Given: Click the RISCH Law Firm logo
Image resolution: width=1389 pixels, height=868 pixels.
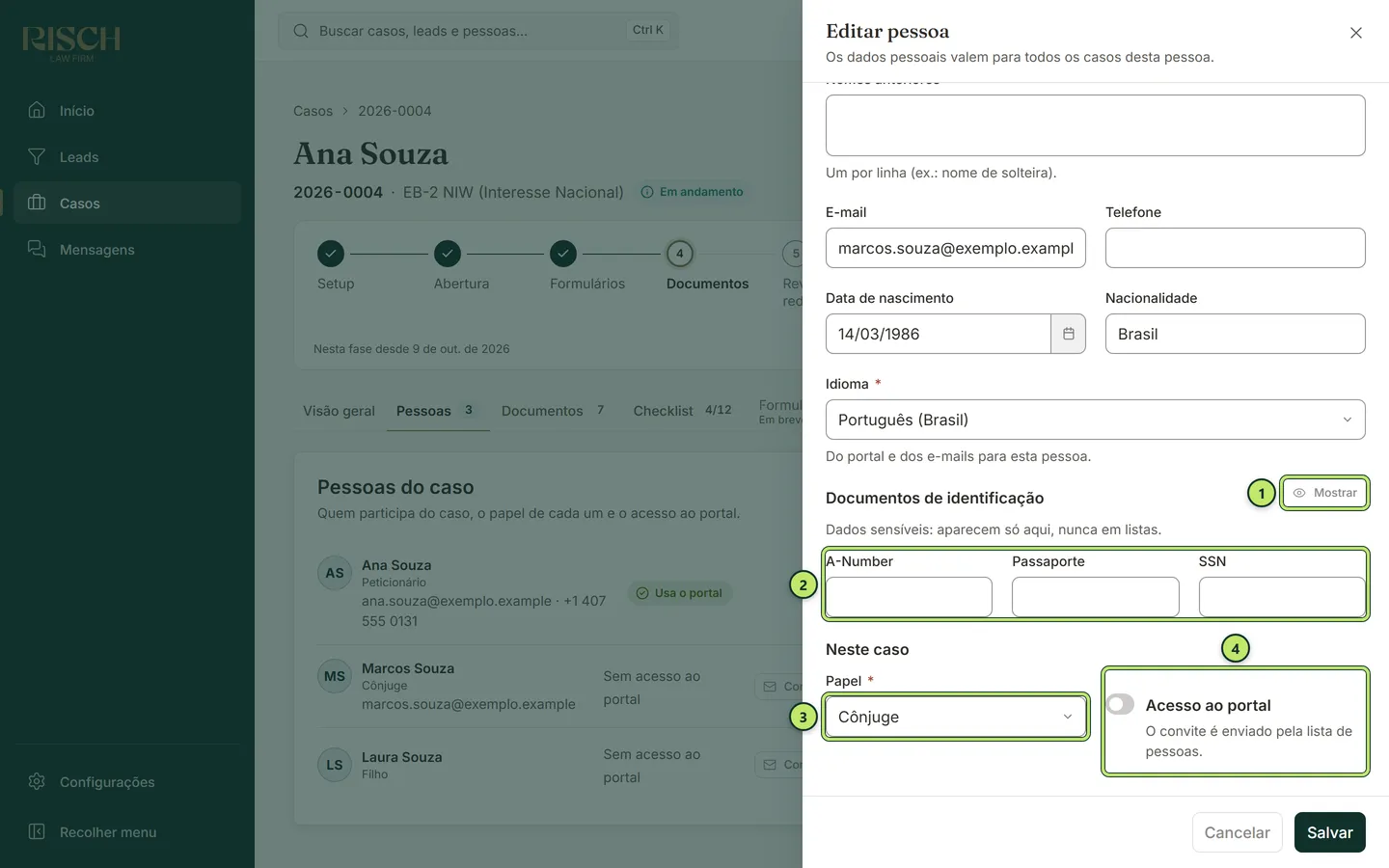Looking at the screenshot, I should tap(71, 43).
